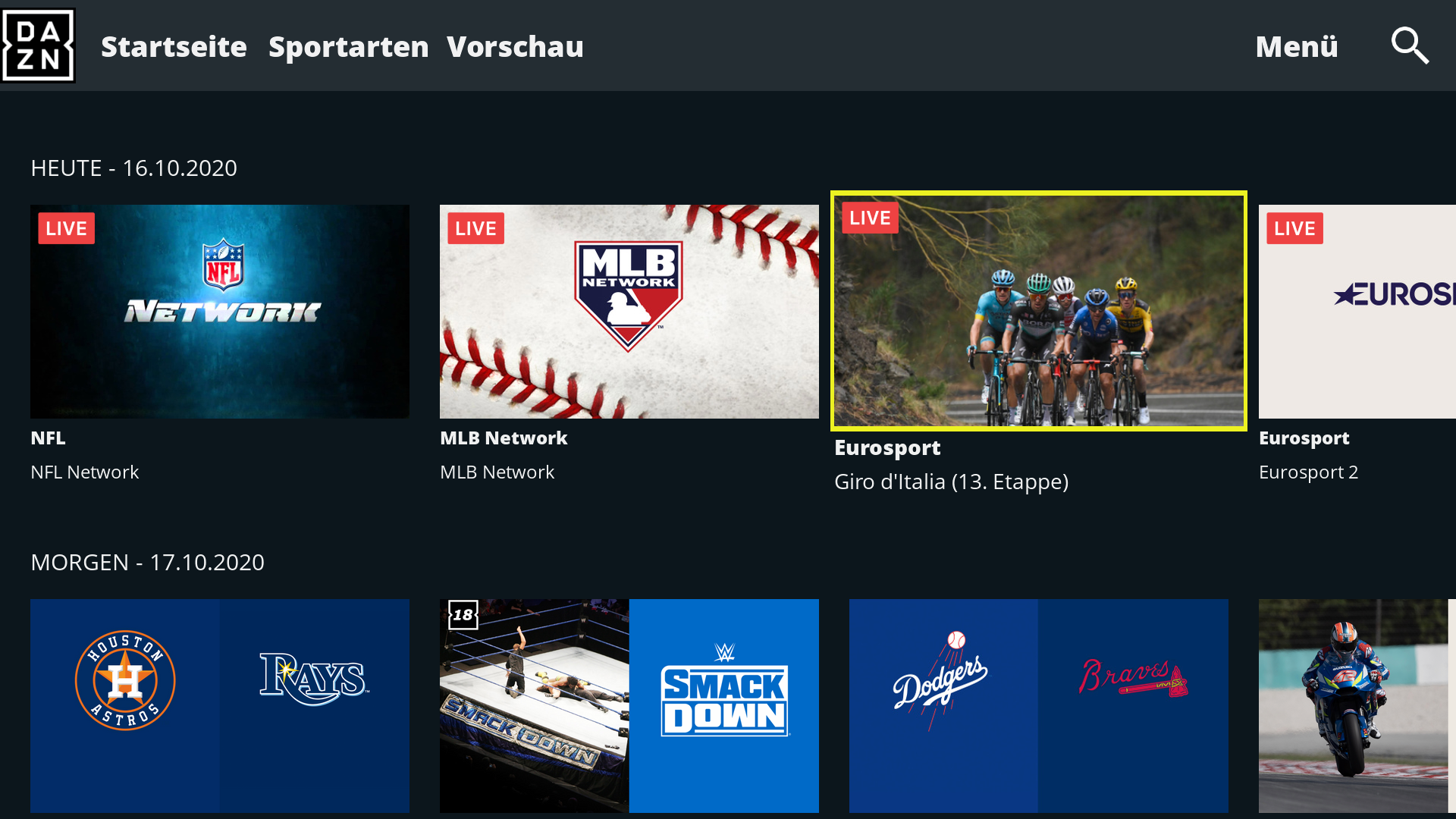1456x819 pixels.
Task: Select the MLB Network live tile
Action: 629,312
